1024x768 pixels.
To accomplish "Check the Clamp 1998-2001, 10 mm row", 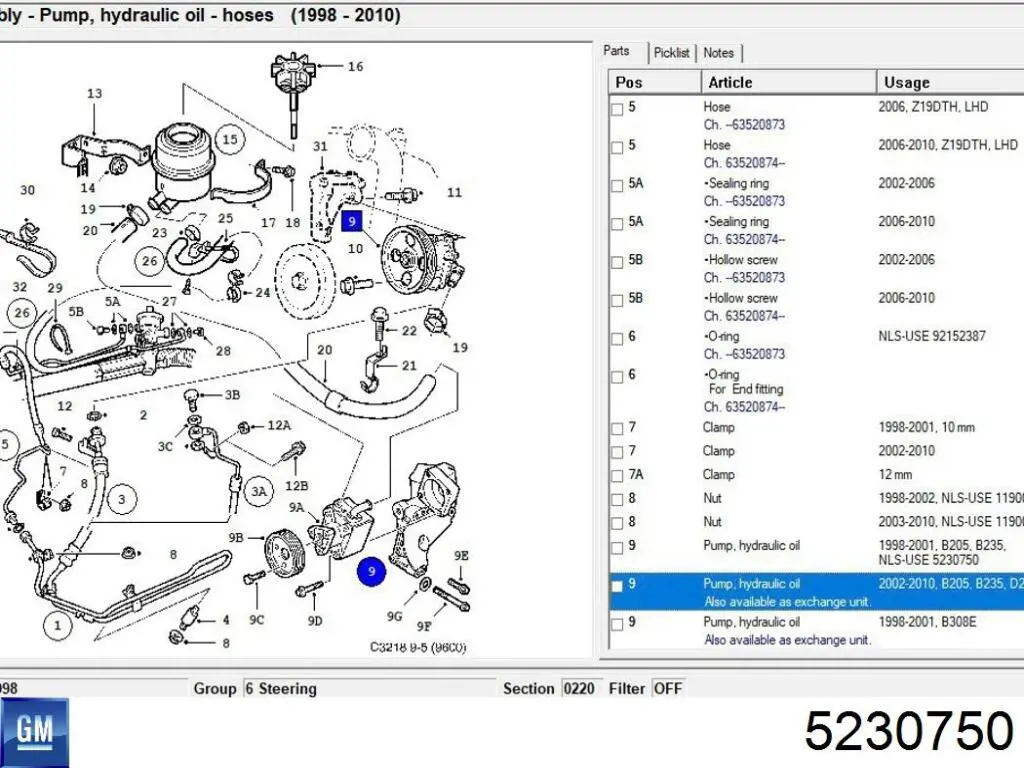I will coord(617,429).
